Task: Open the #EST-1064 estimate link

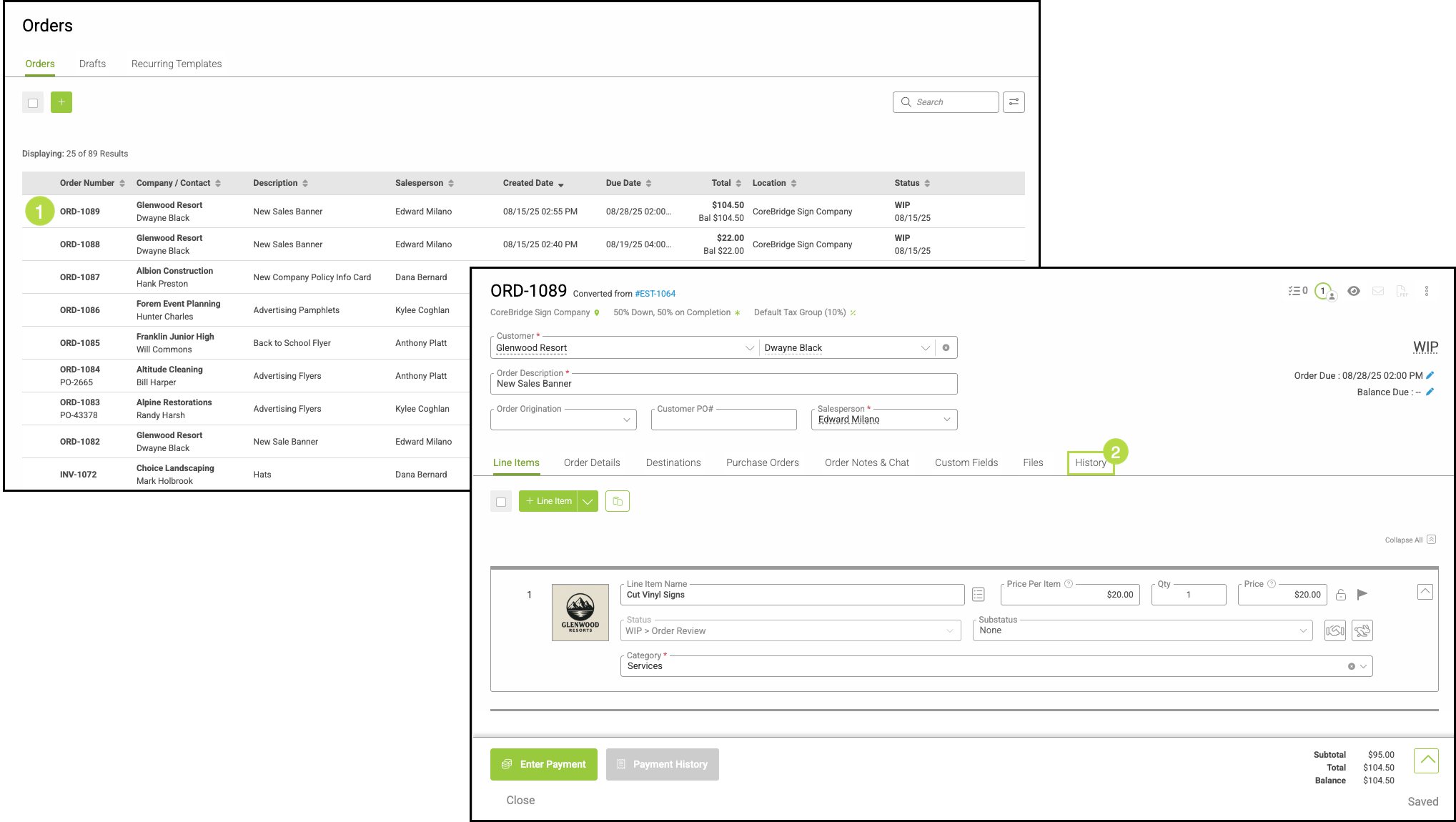Action: click(x=655, y=294)
